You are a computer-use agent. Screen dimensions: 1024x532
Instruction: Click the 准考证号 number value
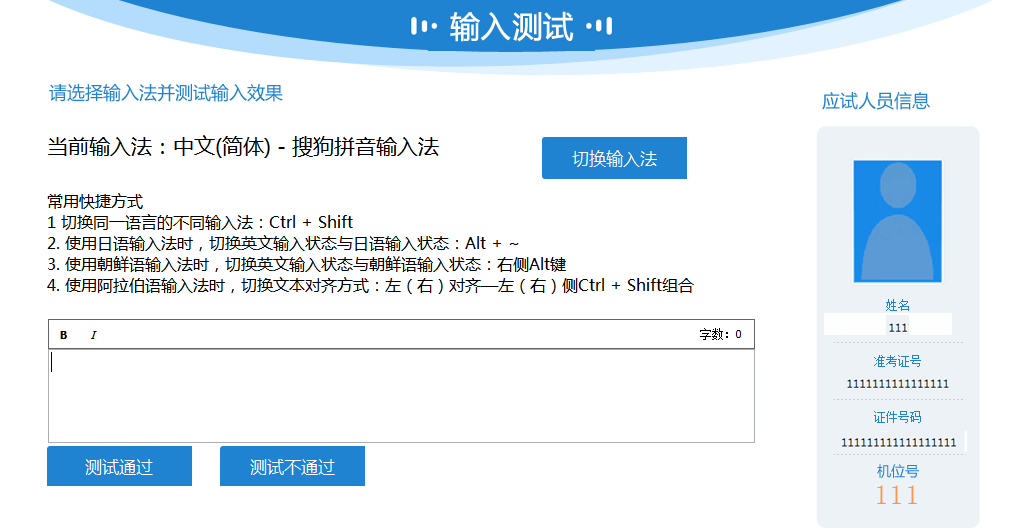click(x=897, y=384)
